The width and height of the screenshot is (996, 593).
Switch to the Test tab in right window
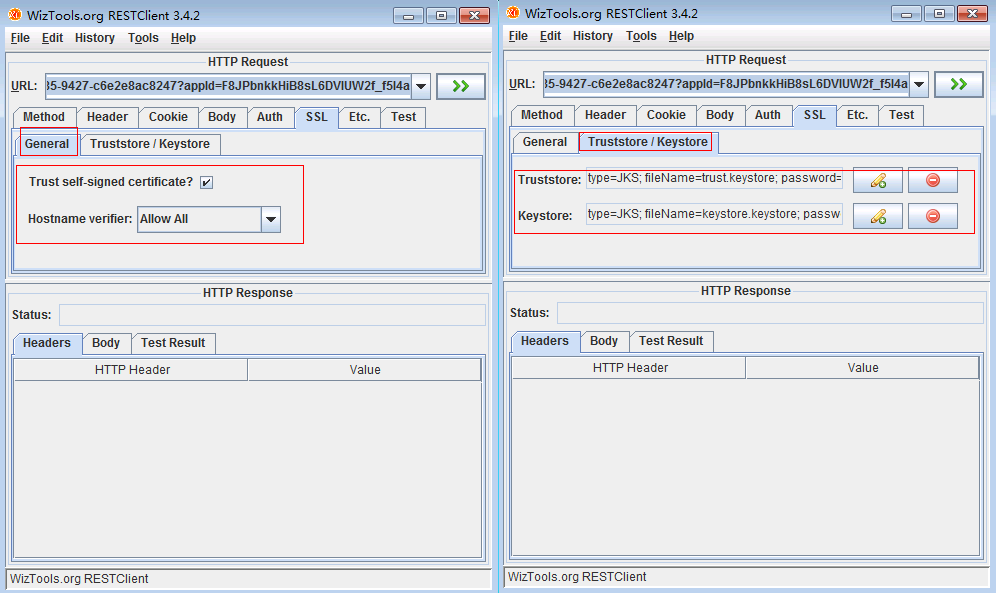pyautogui.click(x=901, y=116)
